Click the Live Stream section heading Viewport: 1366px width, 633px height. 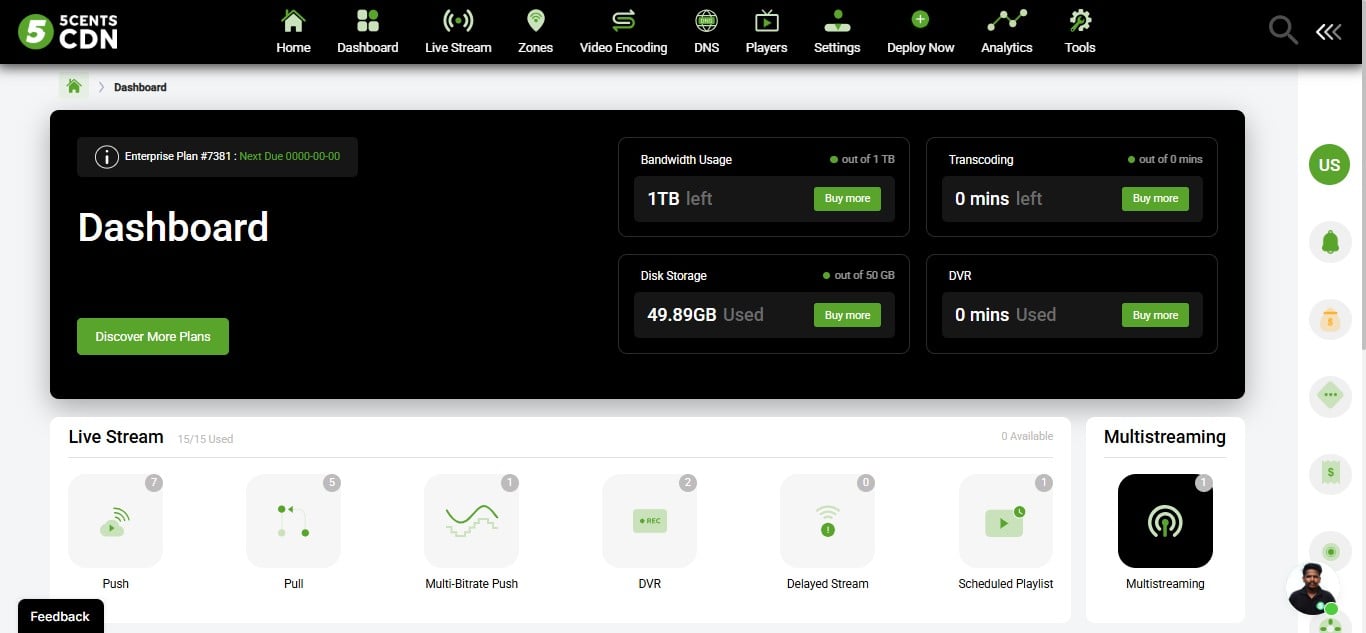pyautogui.click(x=116, y=437)
